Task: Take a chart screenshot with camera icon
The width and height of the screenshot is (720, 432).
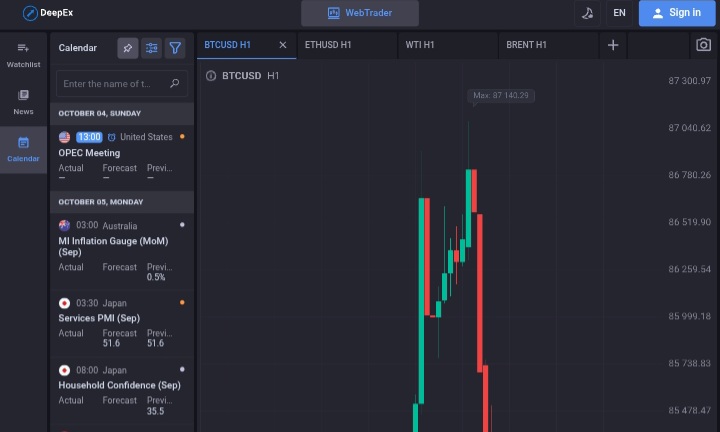Action: click(703, 45)
